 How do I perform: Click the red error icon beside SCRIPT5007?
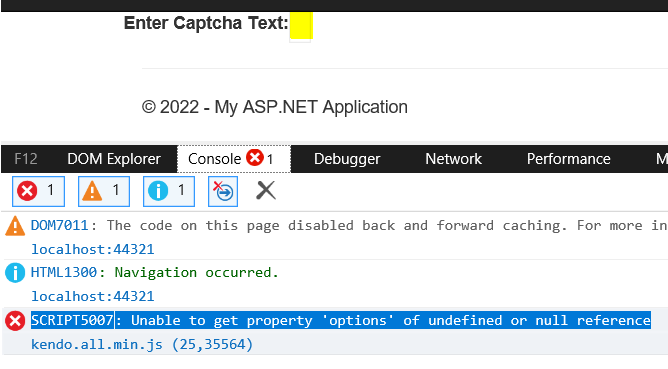pos(15,321)
